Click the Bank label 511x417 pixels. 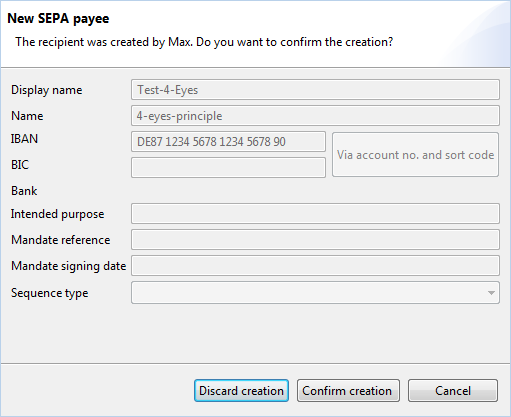(x=24, y=191)
